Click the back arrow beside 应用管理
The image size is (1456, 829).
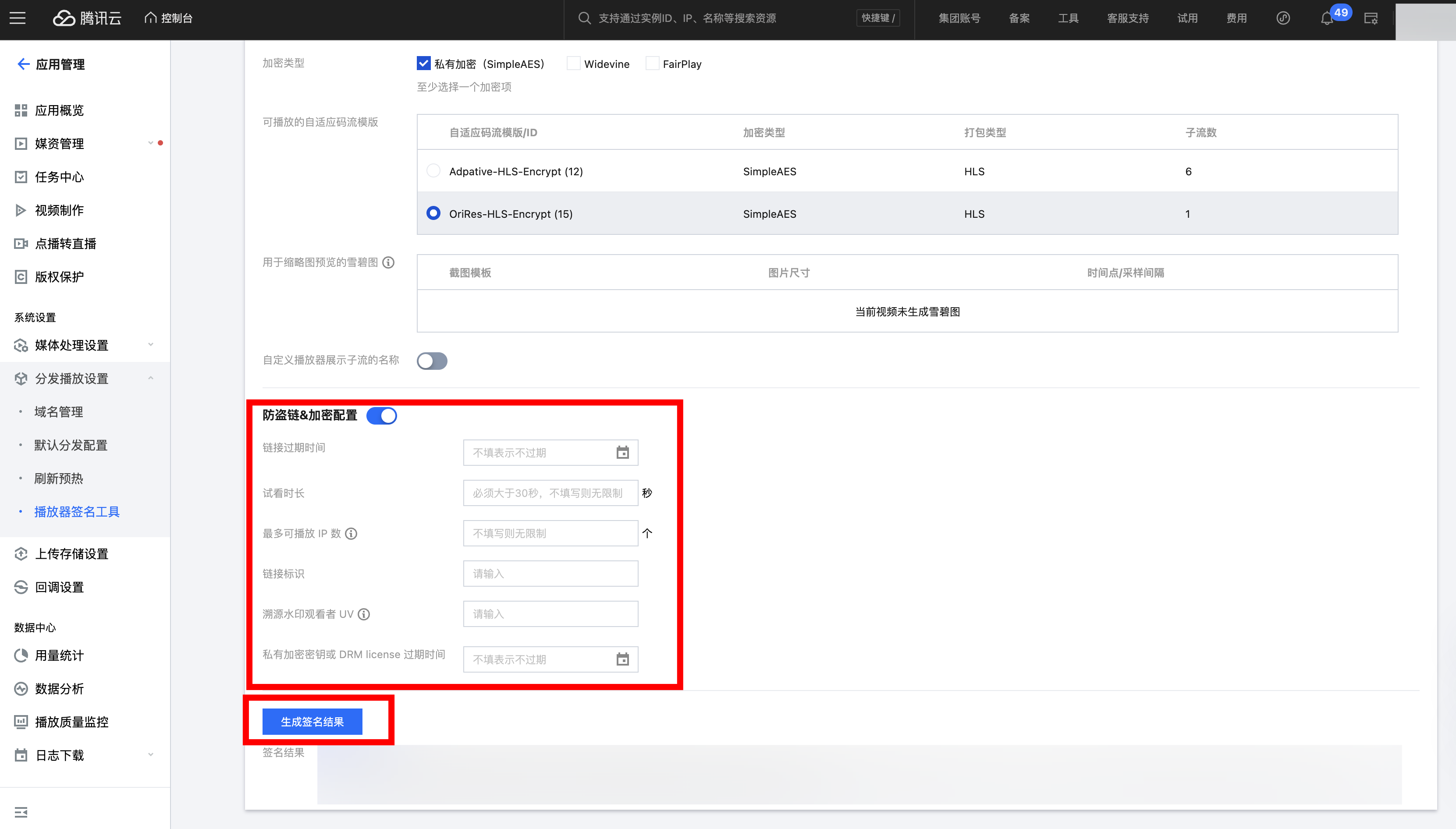click(23, 64)
